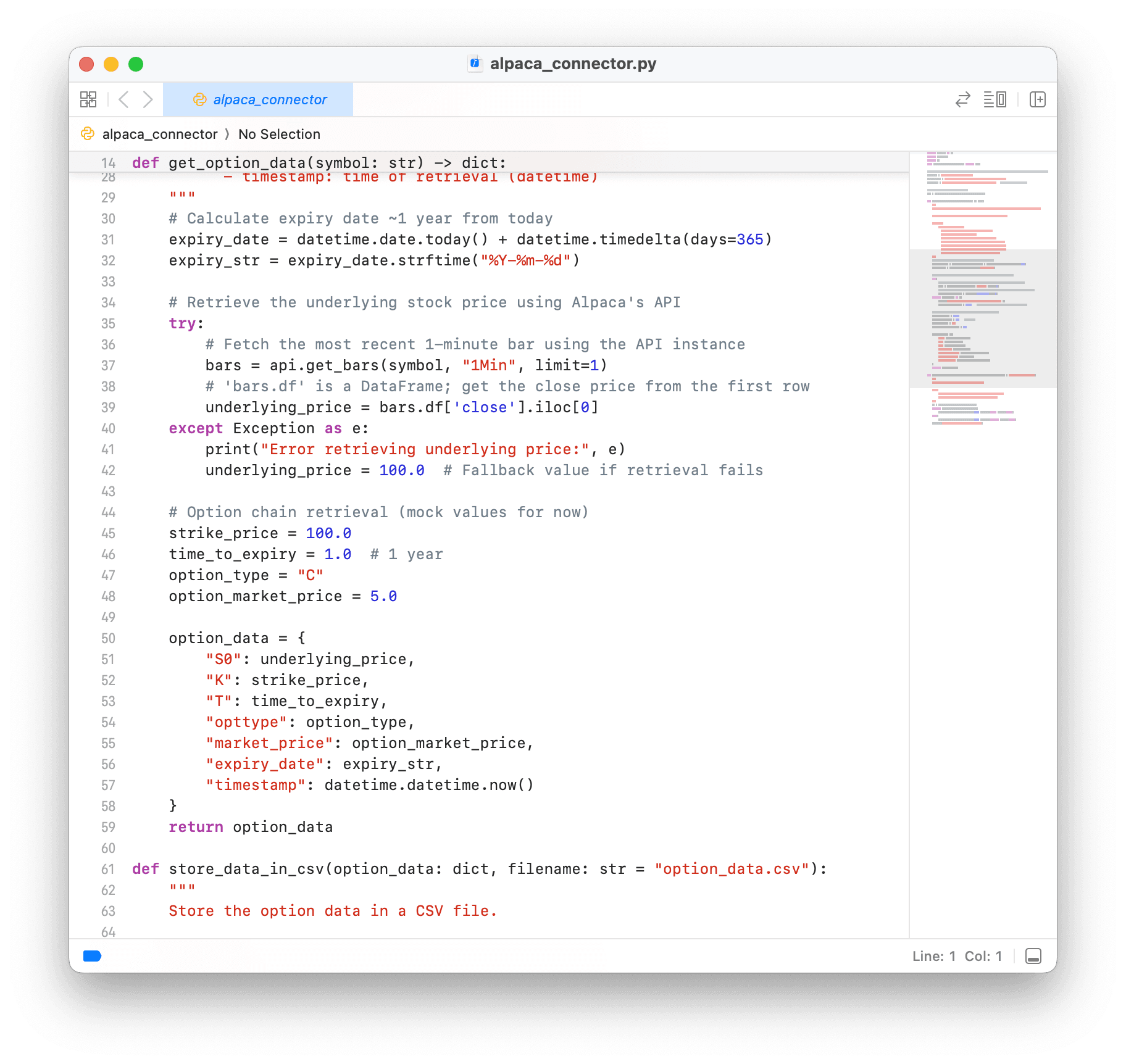The width and height of the screenshot is (1126, 1064).
Task: Open the adjust editor options icon
Action: (x=995, y=99)
